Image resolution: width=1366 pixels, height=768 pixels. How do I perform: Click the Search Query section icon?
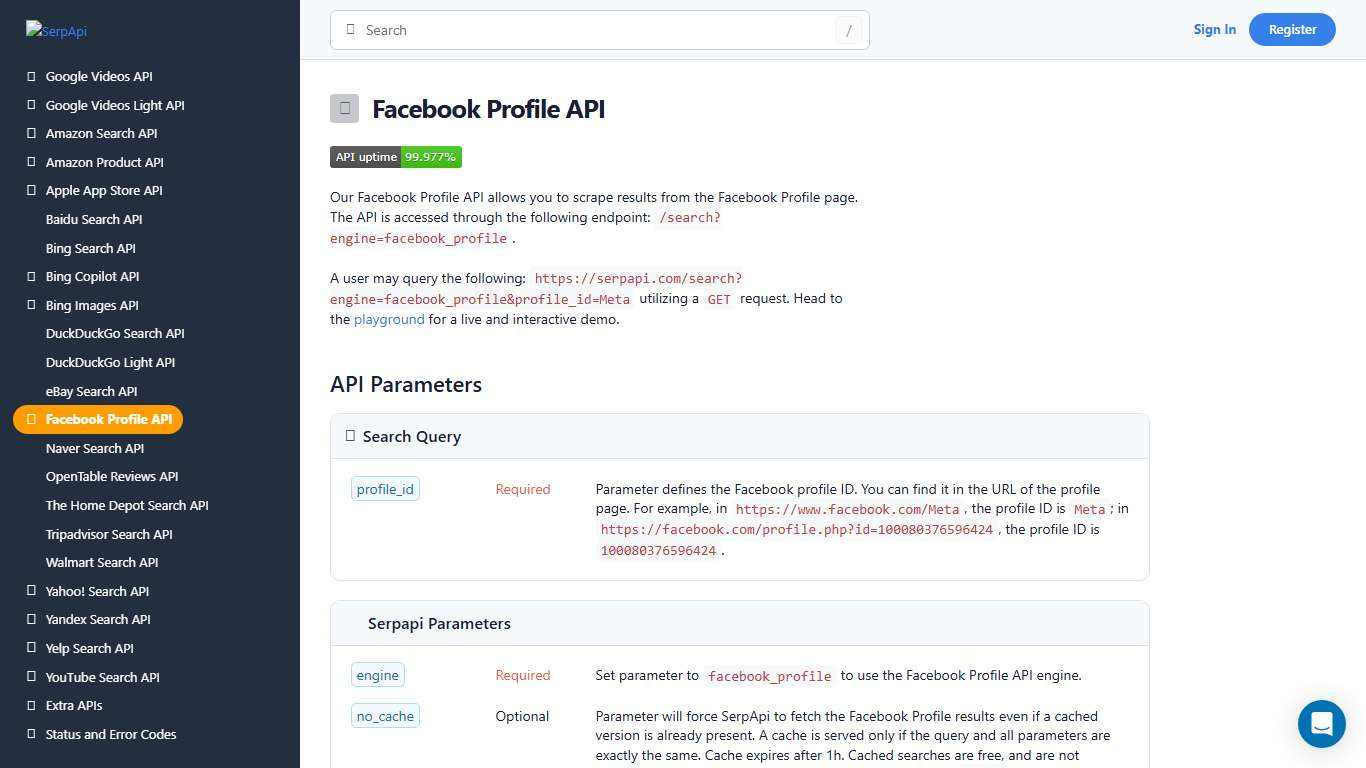(x=351, y=435)
